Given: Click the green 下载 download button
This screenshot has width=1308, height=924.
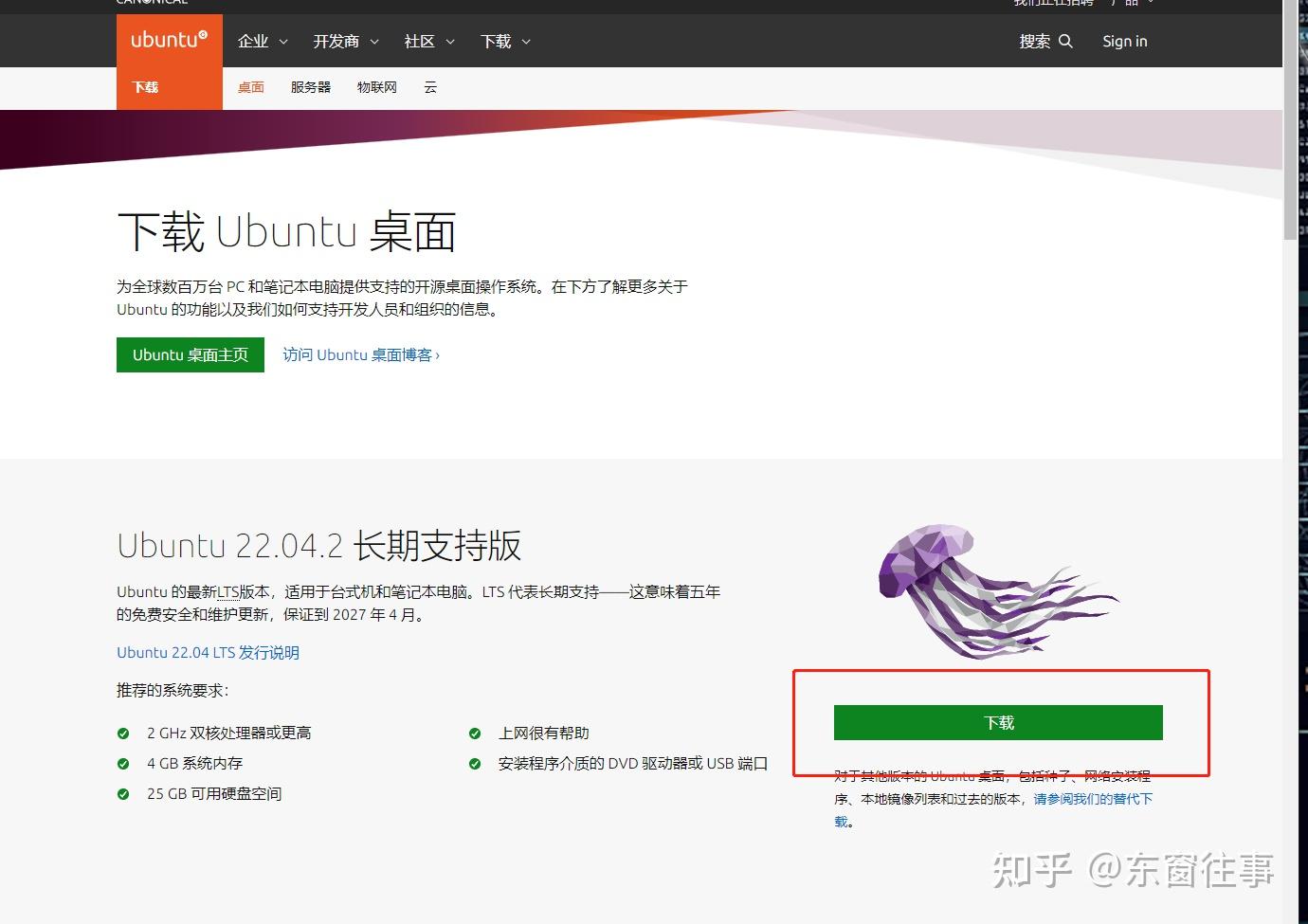Looking at the screenshot, I should click(x=998, y=722).
